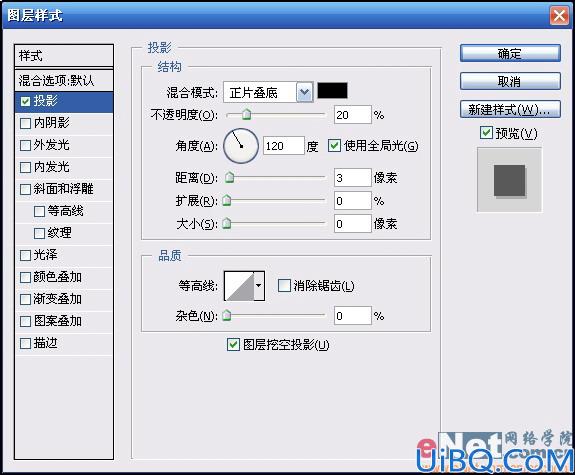
Task: Click the 确定 button
Action: click(510, 54)
